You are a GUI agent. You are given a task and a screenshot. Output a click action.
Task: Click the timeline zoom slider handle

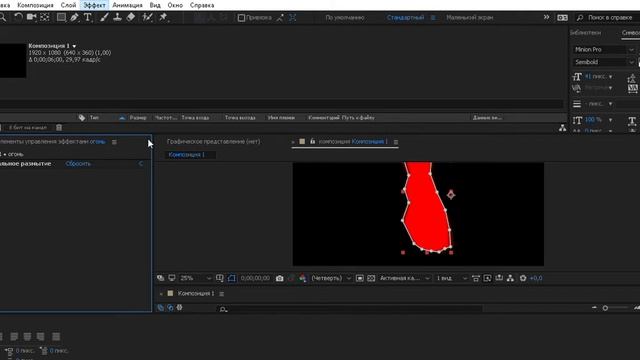tap(605, 308)
